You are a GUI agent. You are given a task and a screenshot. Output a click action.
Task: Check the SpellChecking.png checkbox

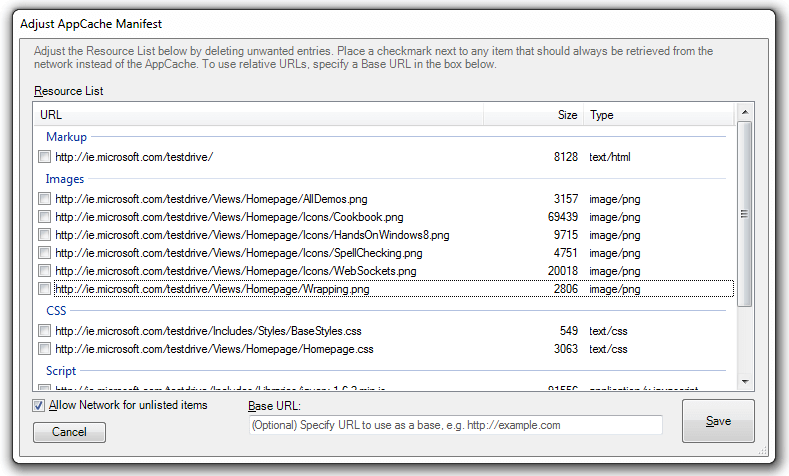tap(44, 253)
